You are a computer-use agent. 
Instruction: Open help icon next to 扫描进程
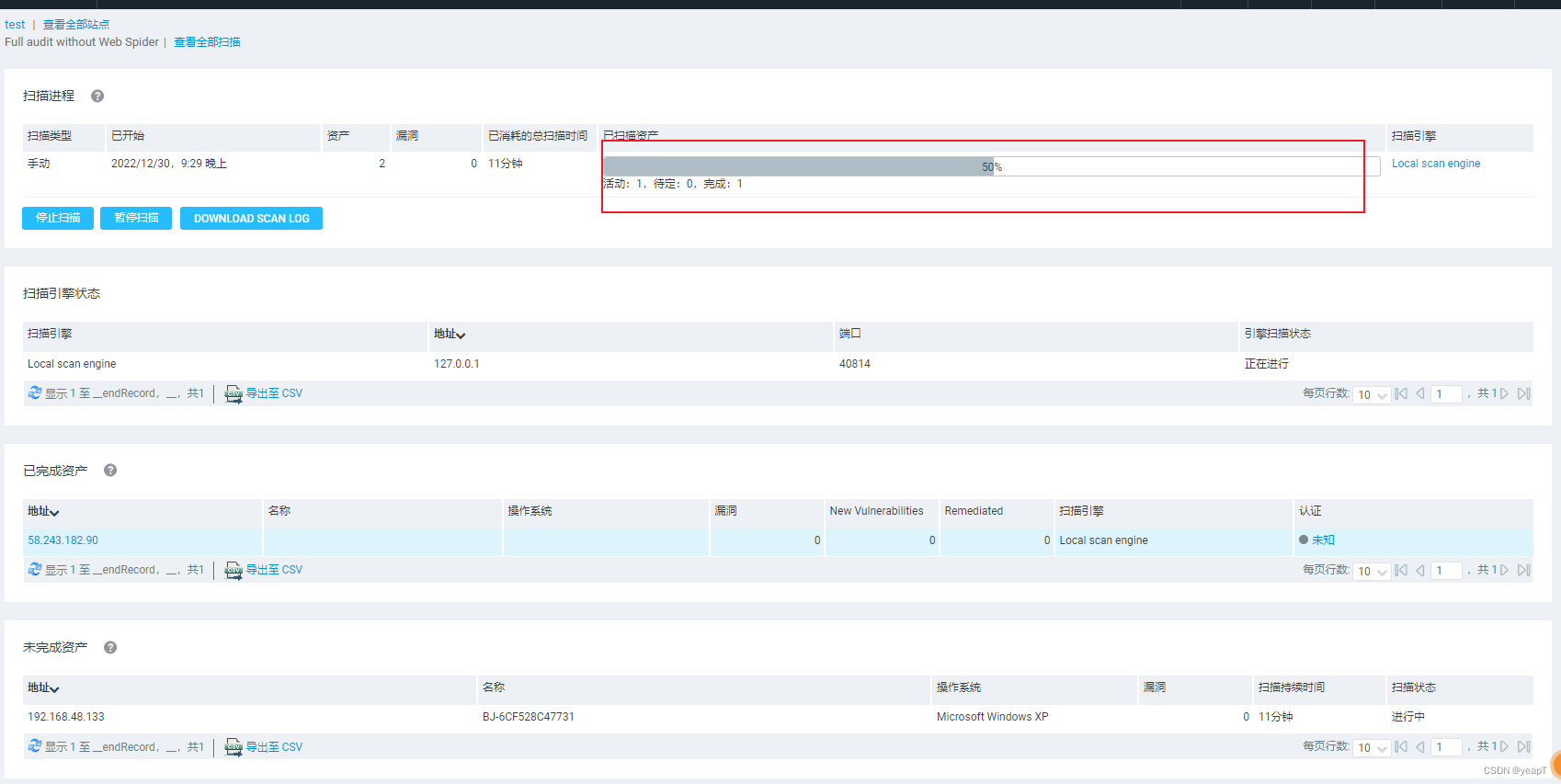pos(97,96)
